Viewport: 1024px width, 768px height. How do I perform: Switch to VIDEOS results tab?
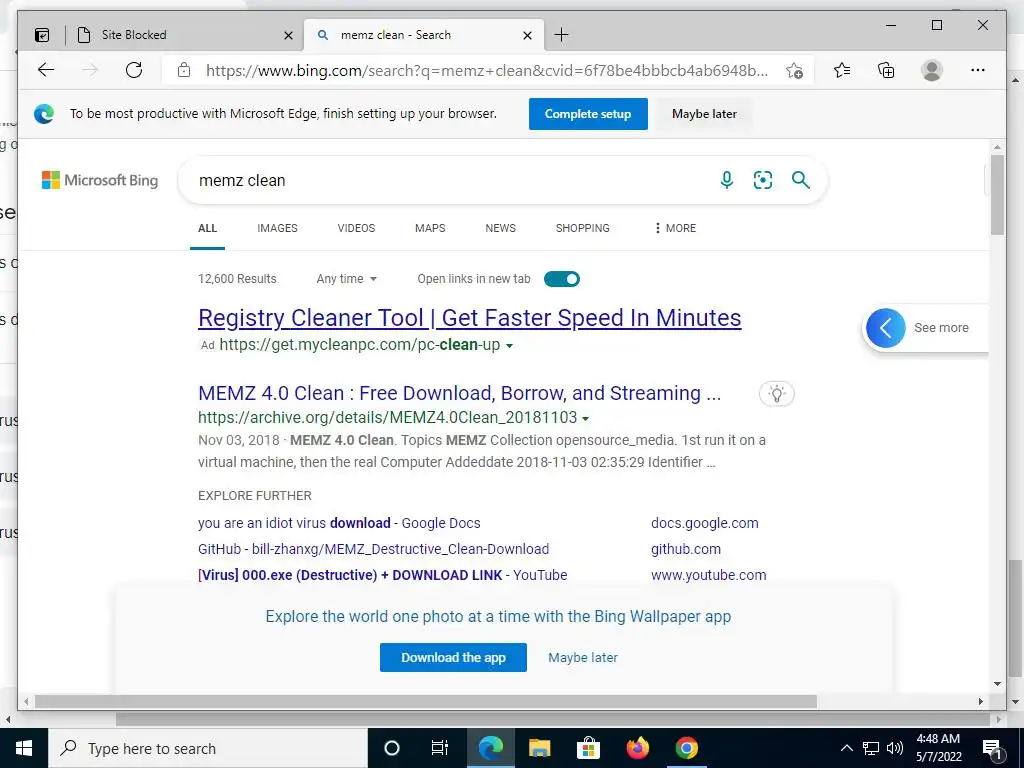[356, 228]
